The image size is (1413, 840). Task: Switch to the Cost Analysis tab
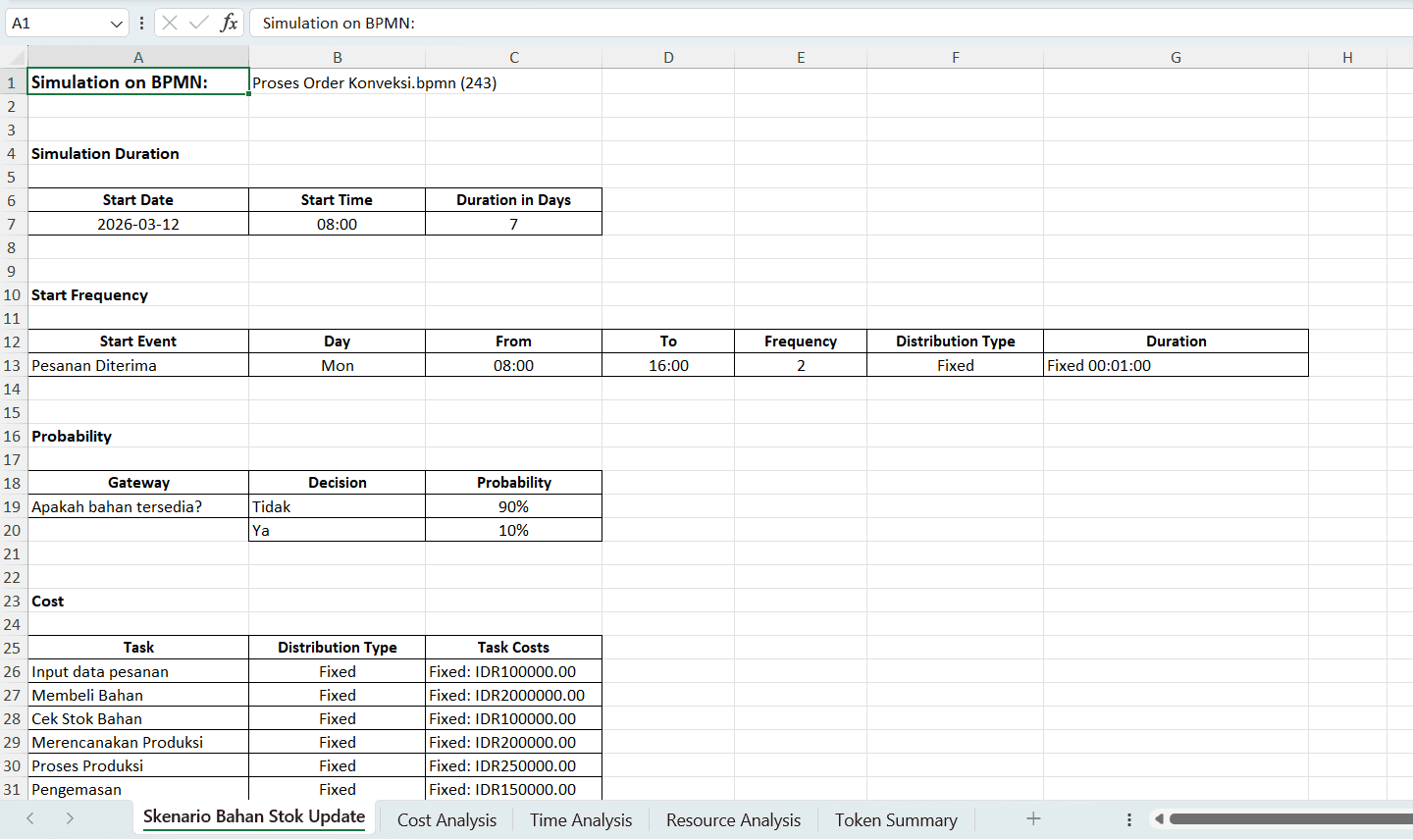[x=446, y=819]
